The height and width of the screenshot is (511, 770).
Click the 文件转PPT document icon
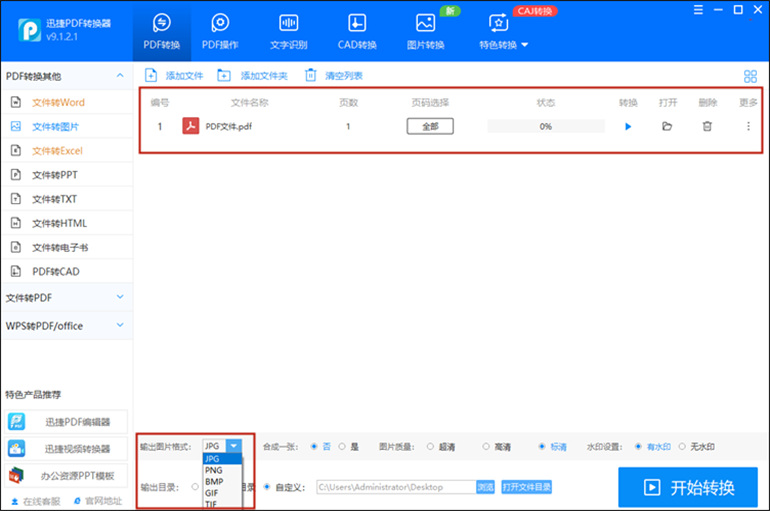coord(16,175)
